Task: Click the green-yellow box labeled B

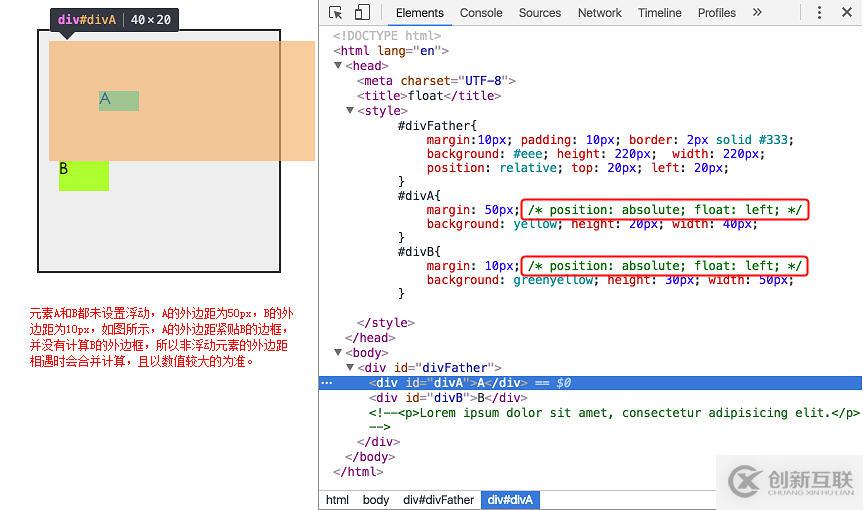Action: pyautogui.click(x=84, y=176)
